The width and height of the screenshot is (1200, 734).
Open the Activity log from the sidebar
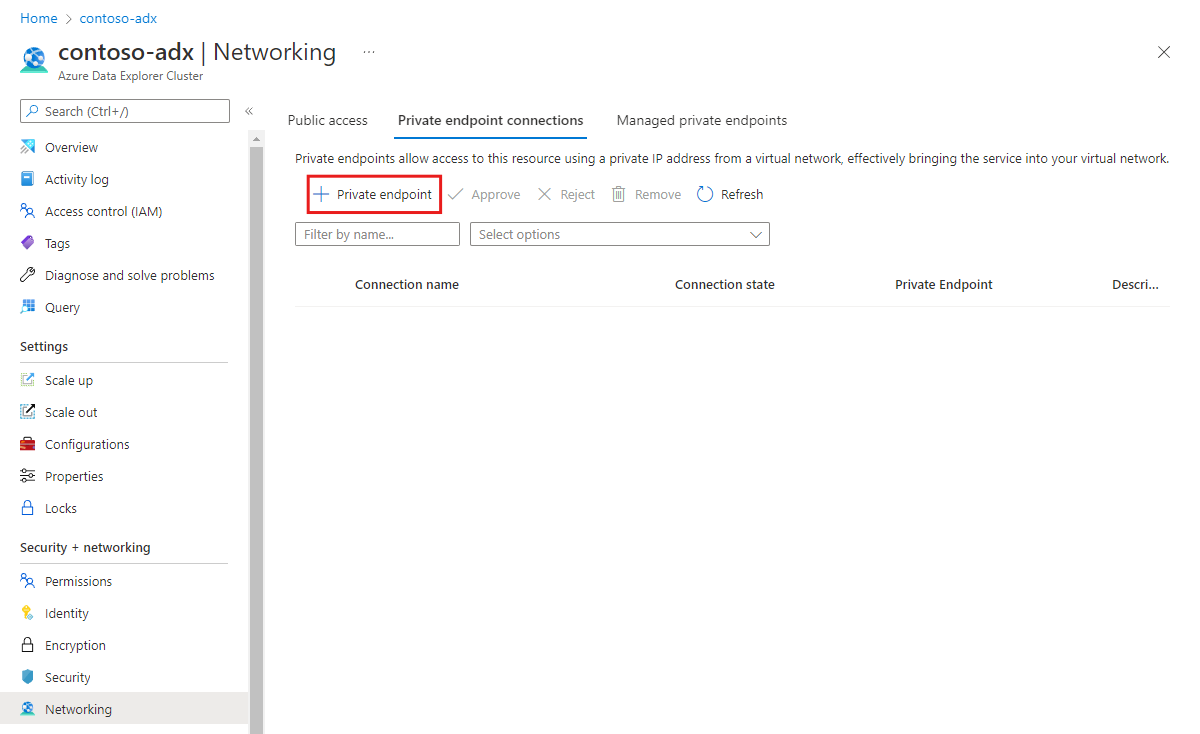point(75,179)
